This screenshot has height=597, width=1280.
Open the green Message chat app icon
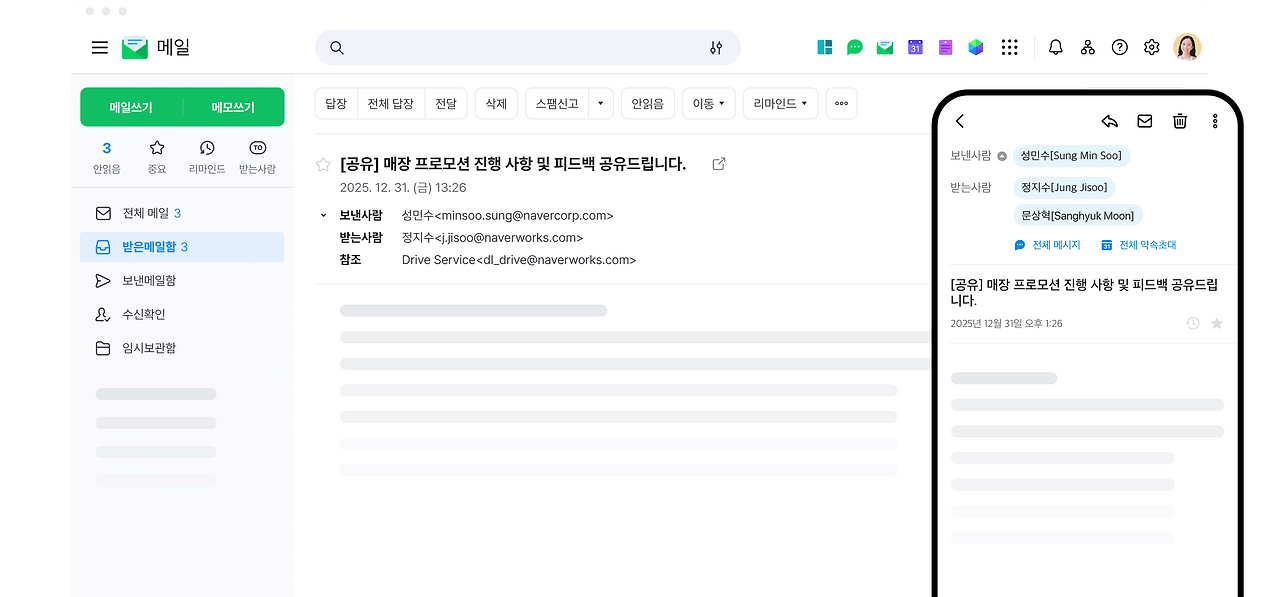(855, 47)
